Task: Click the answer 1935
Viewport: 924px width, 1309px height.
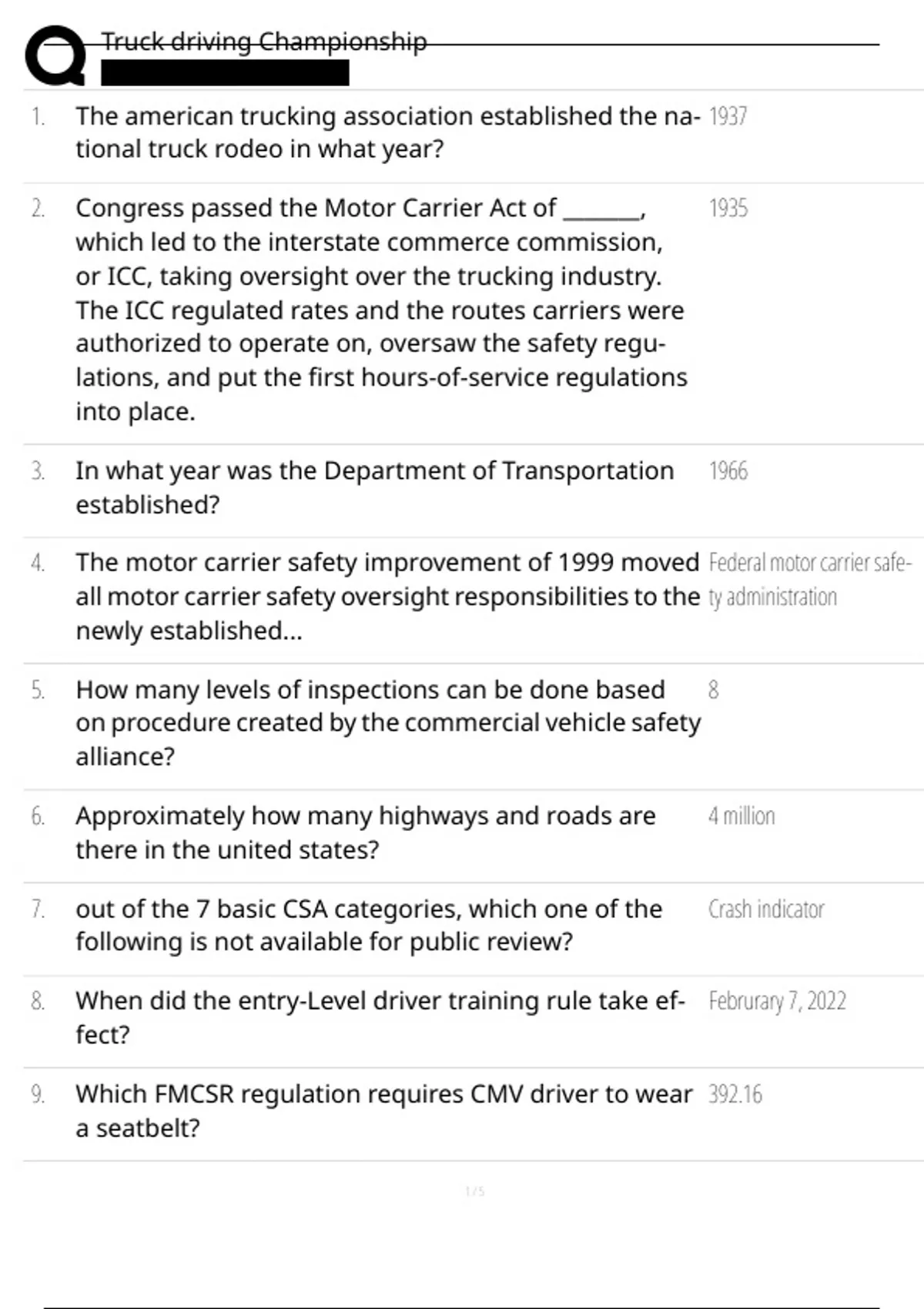Action: (728, 209)
